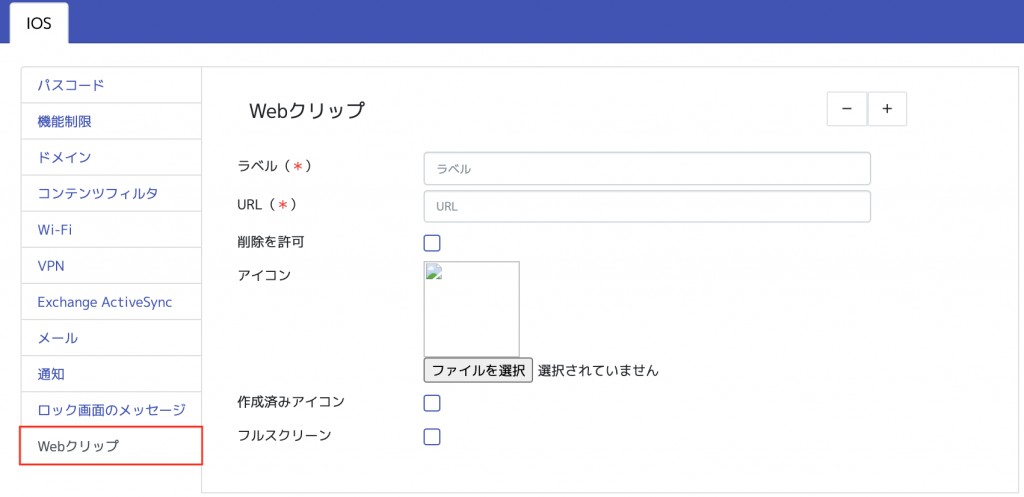Click the plus button to add Webクリップ
The image size is (1024, 497).
point(887,109)
